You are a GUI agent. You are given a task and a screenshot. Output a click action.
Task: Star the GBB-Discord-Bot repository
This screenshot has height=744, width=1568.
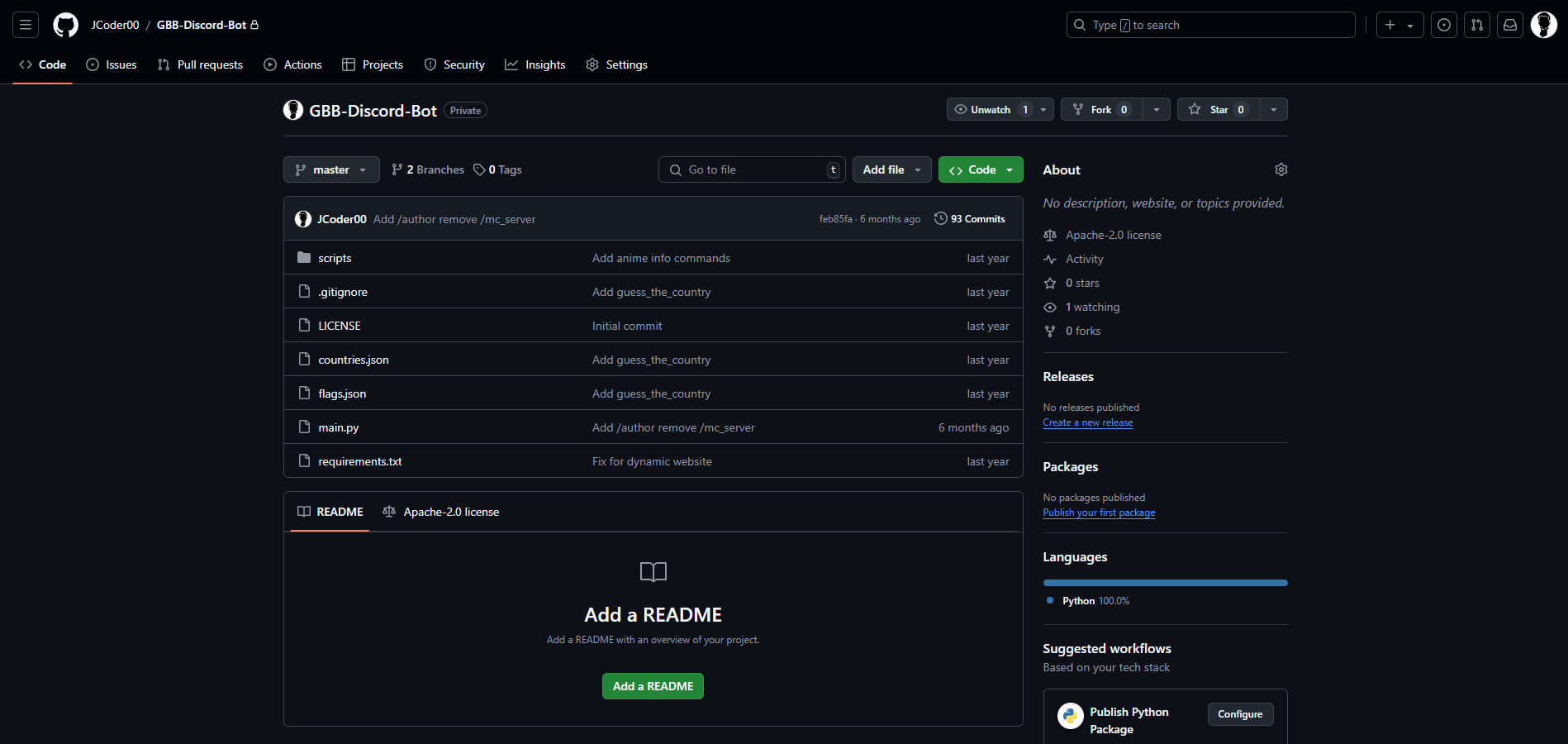point(1217,108)
